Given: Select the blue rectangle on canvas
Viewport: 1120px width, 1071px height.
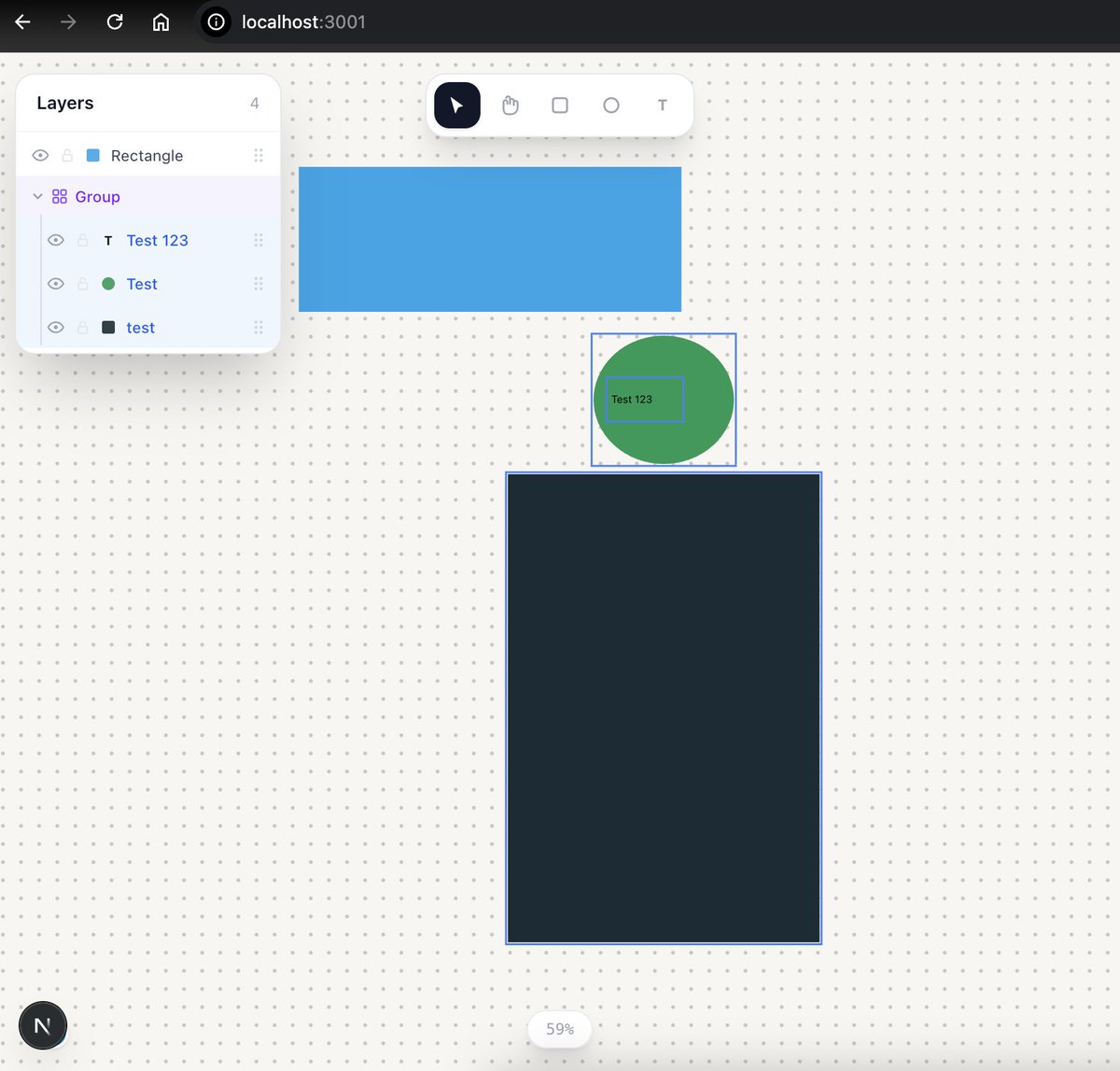Looking at the screenshot, I should coord(490,239).
